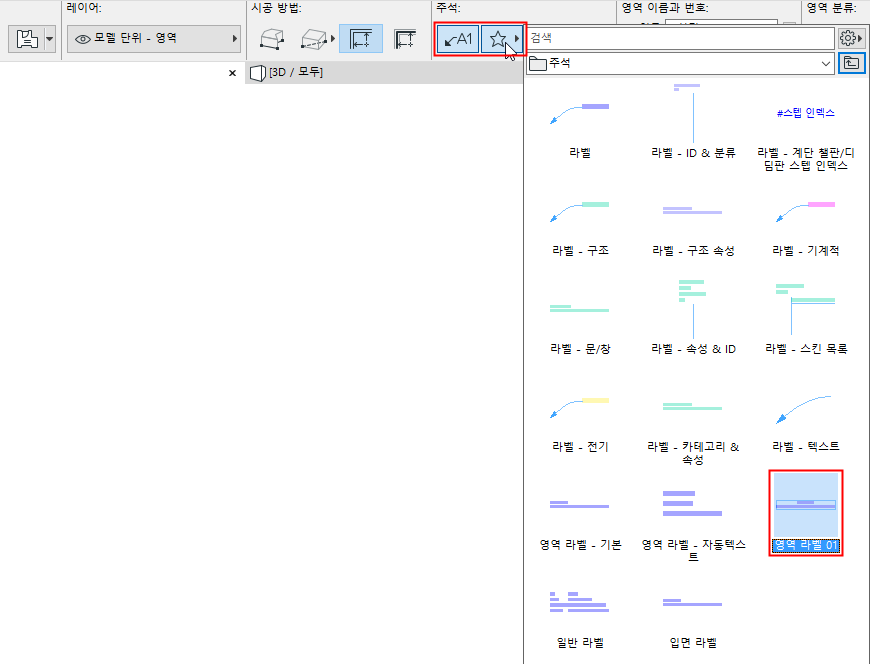
Task: Go up one folder level icon
Action: (851, 63)
